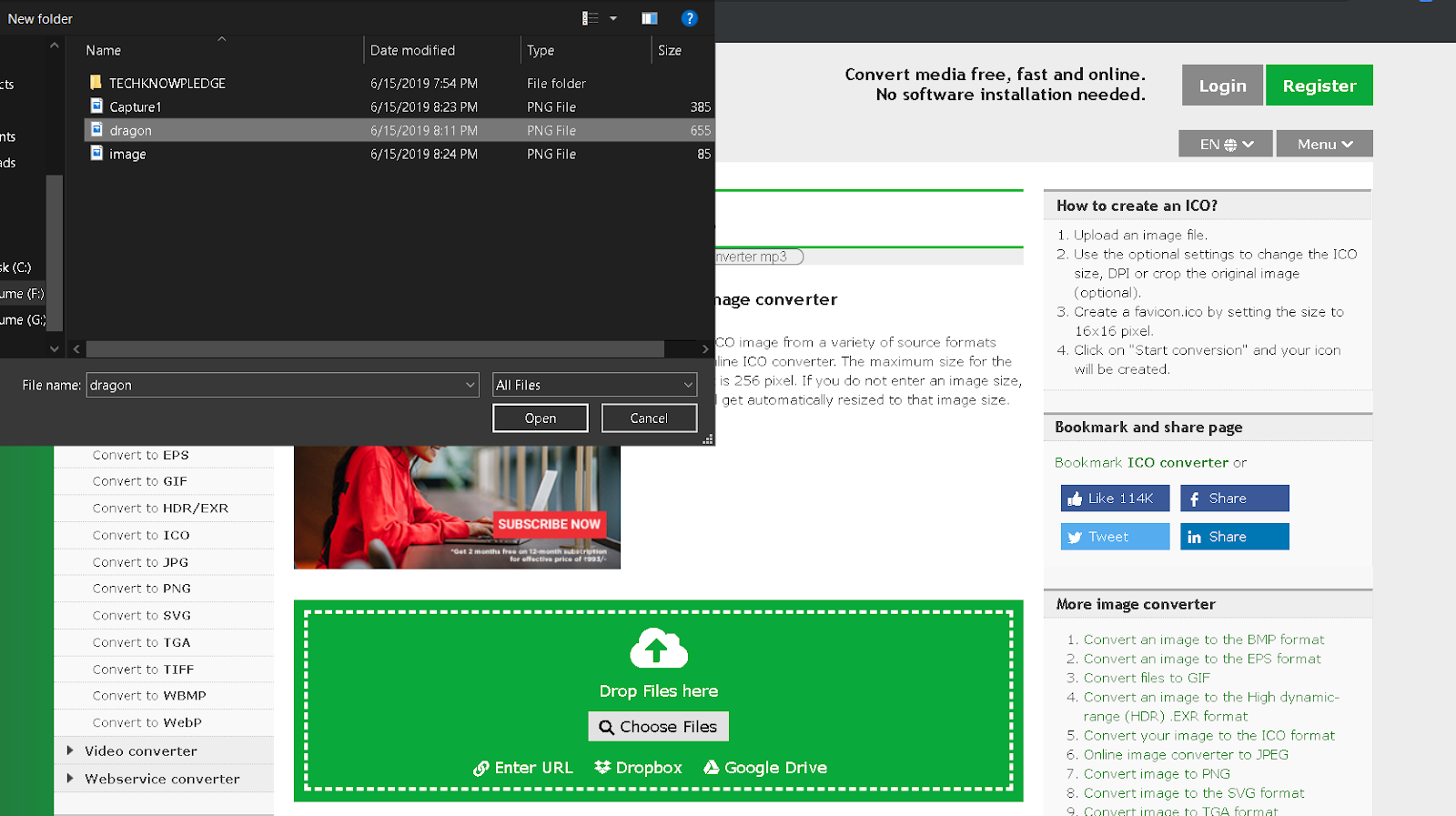Click the view layout icon
Image resolution: width=1456 pixels, height=816 pixels.
tap(591, 18)
